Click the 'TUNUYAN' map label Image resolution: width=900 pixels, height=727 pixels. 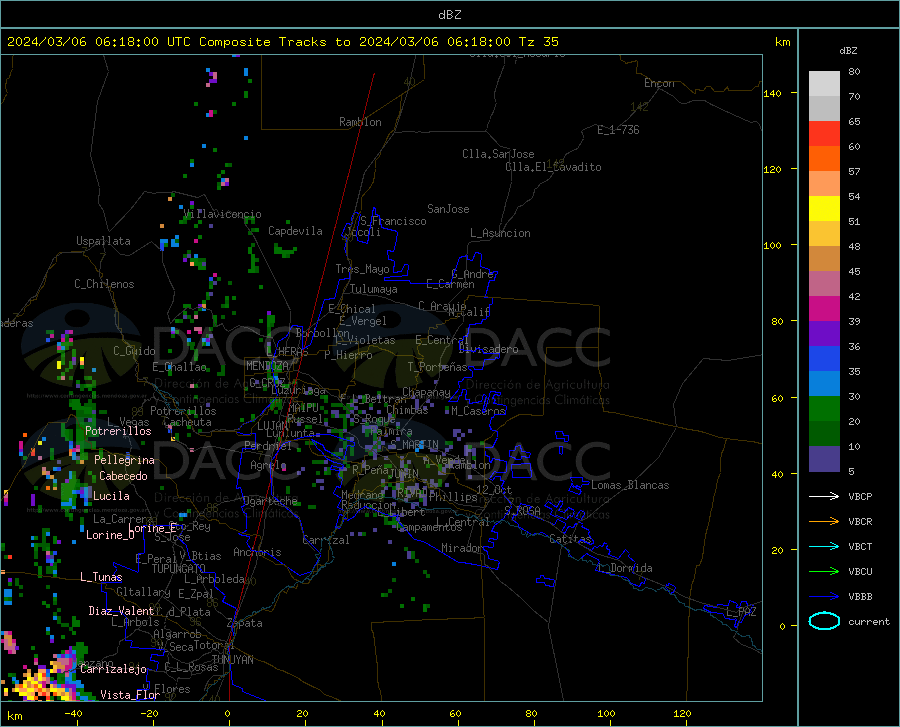click(x=232, y=660)
